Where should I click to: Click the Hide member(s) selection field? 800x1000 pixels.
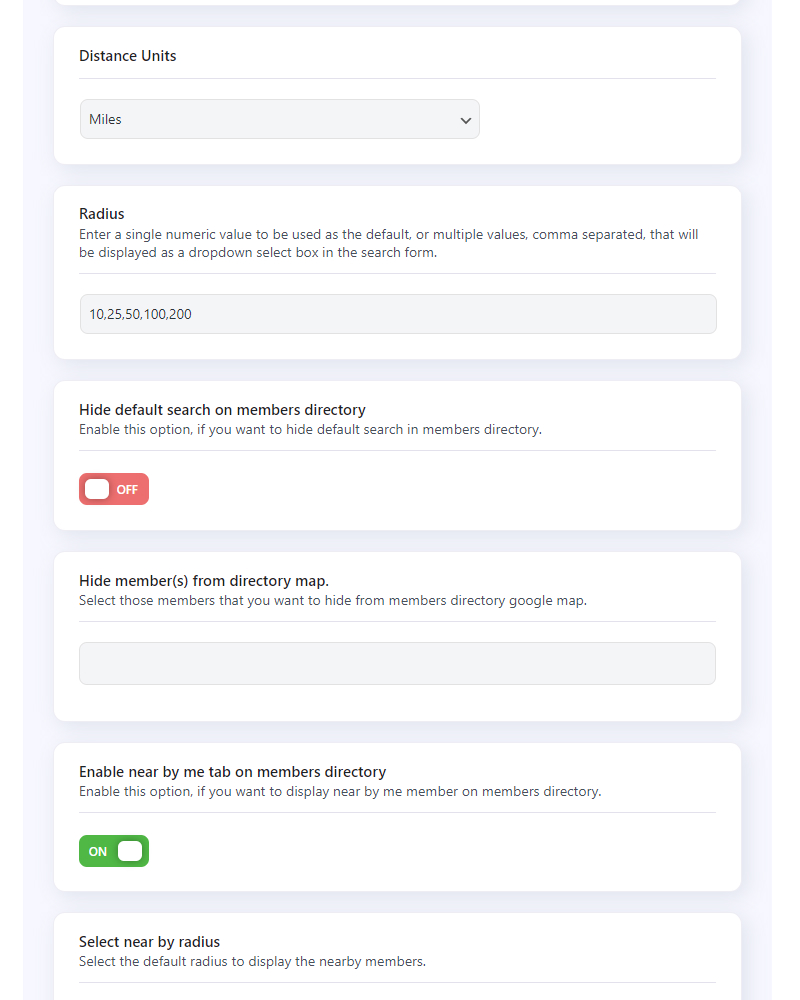click(x=397, y=663)
